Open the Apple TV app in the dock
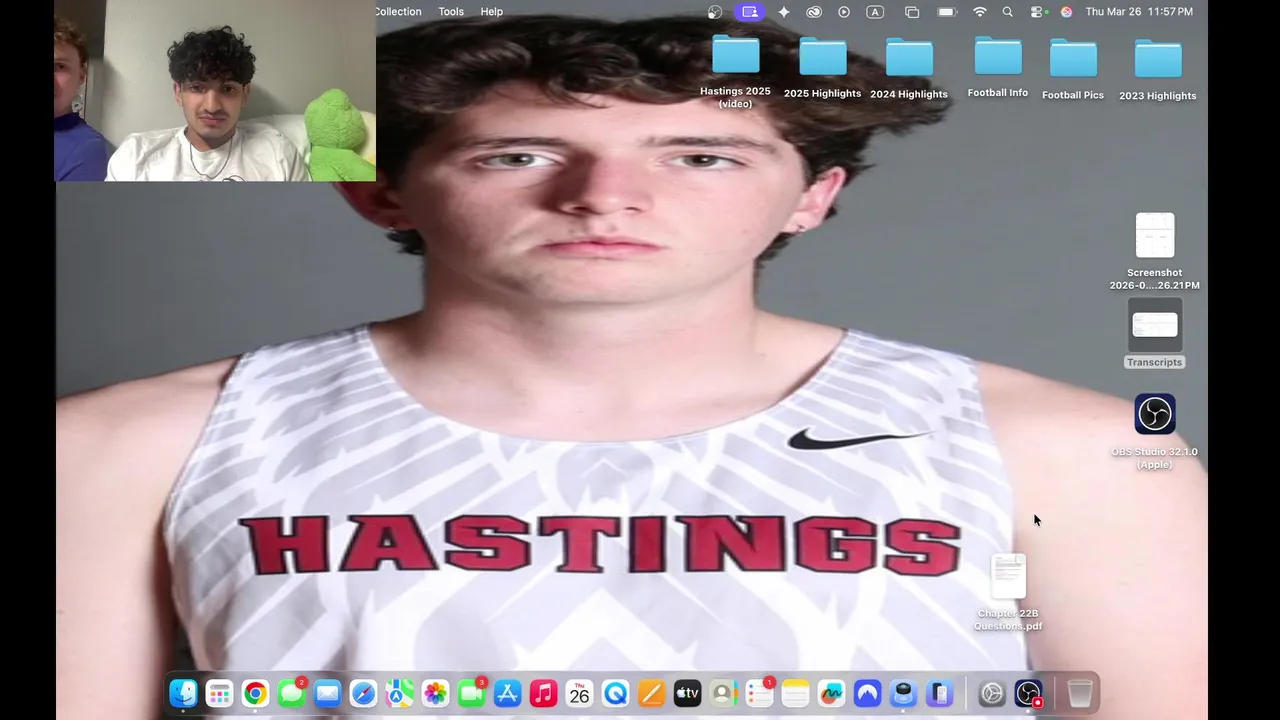Screen dimensions: 1280x720 [687, 693]
